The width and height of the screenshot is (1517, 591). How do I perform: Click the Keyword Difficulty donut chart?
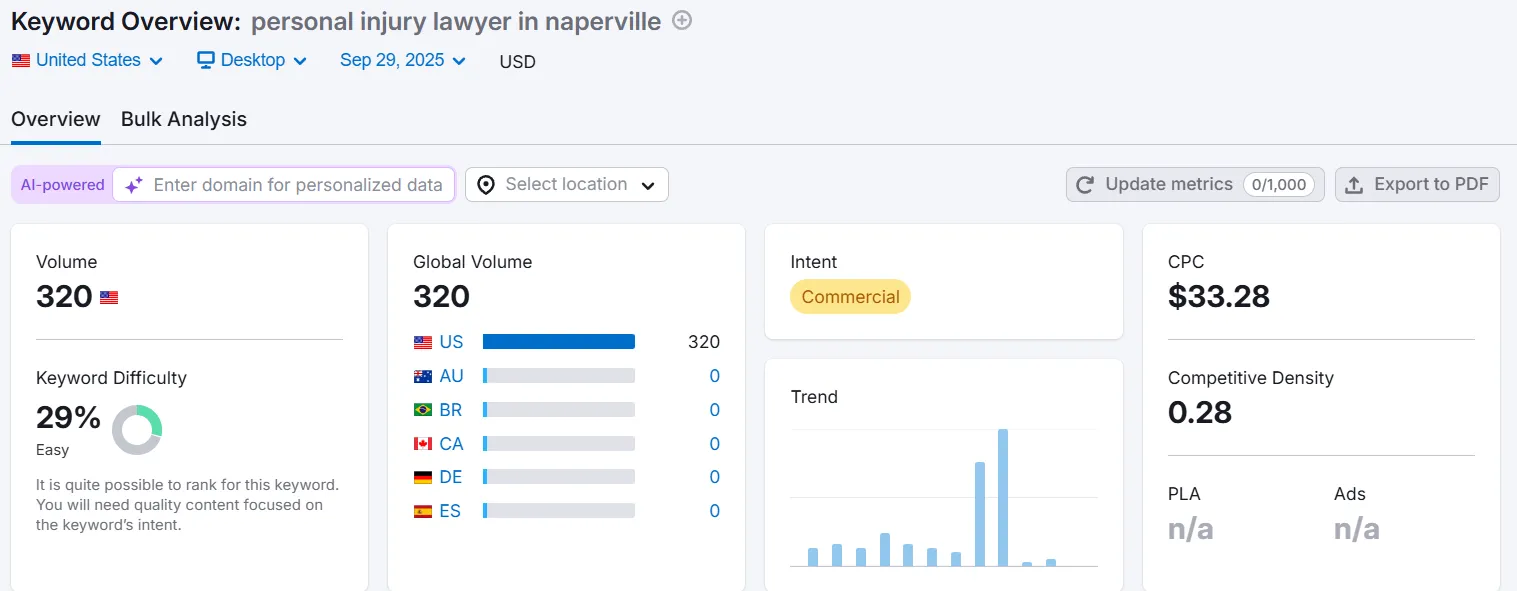[x=137, y=430]
